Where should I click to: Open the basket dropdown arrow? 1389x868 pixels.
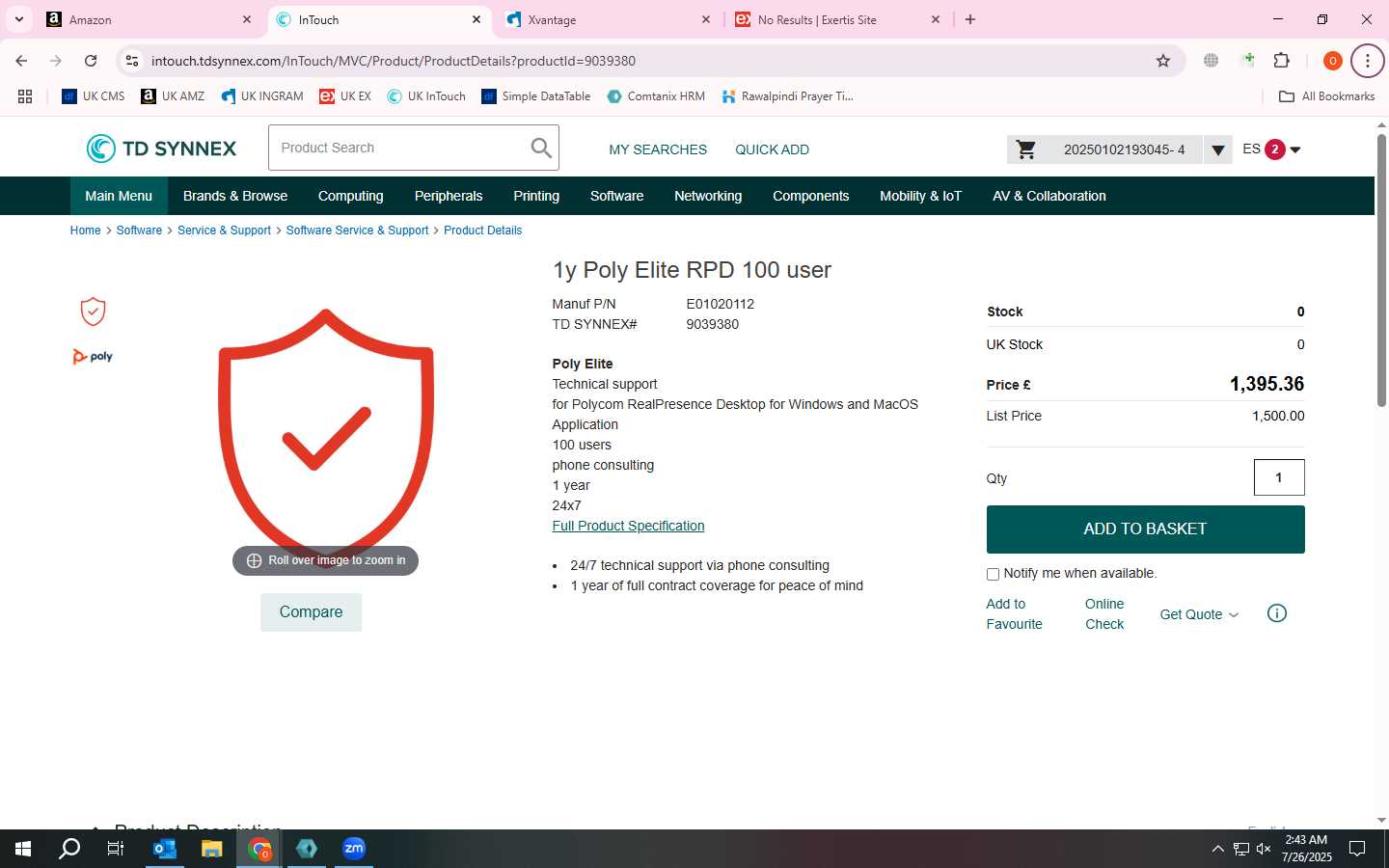click(x=1218, y=149)
